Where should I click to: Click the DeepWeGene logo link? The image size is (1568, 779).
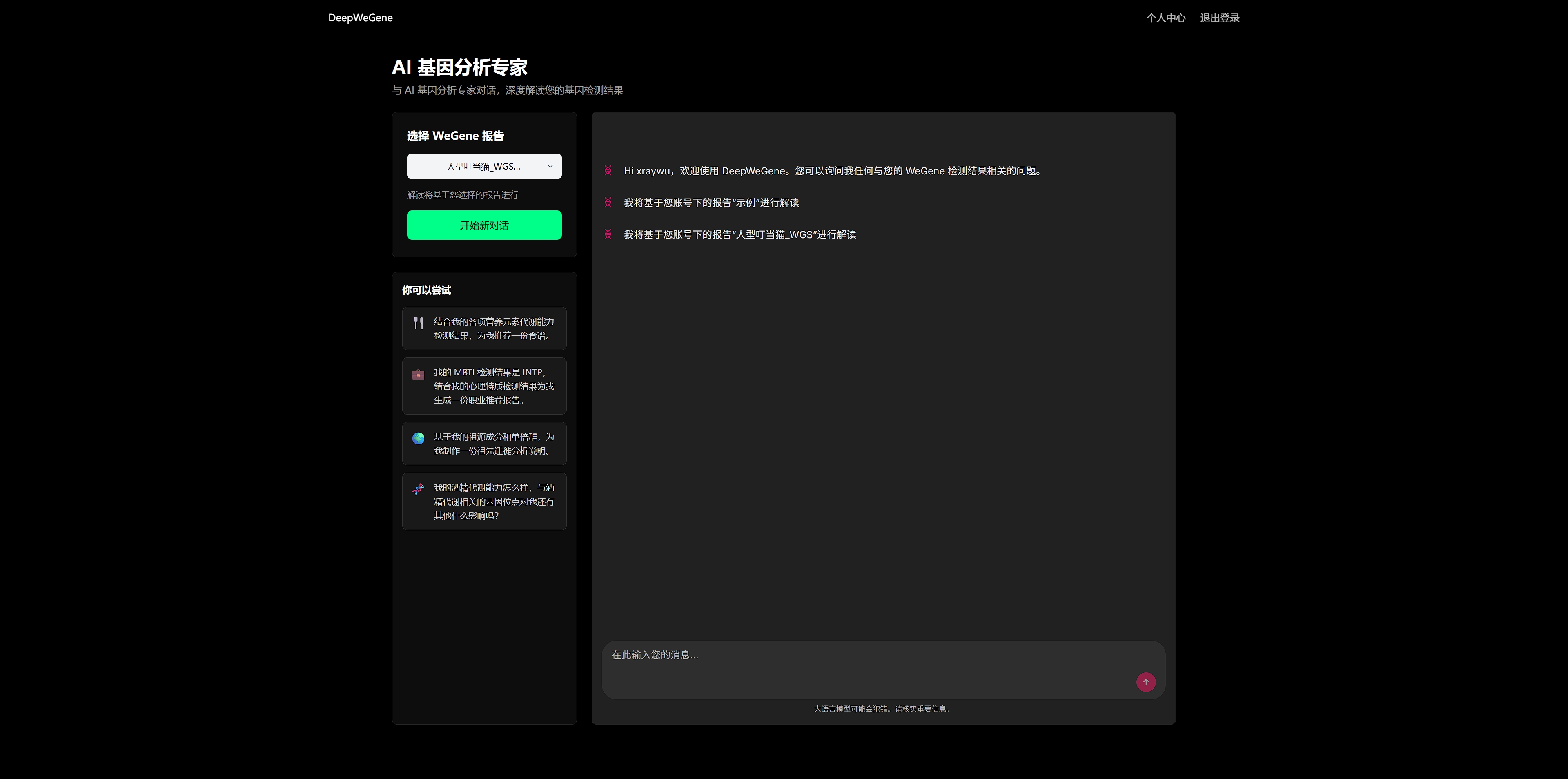click(x=360, y=18)
